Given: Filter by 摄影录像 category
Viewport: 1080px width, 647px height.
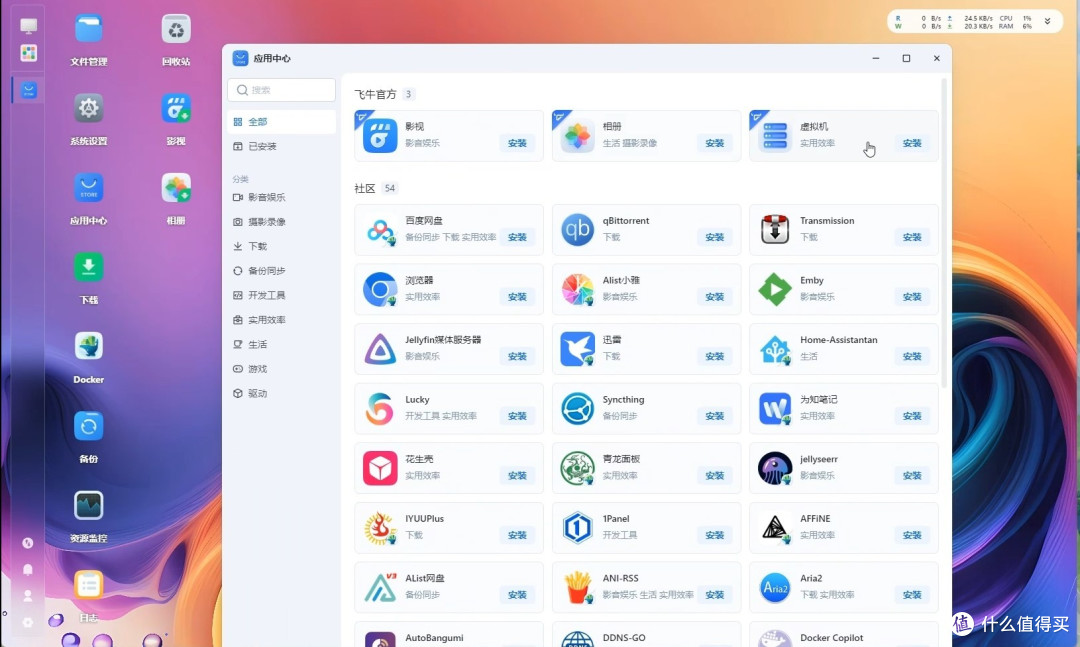Looking at the screenshot, I should point(281,222).
